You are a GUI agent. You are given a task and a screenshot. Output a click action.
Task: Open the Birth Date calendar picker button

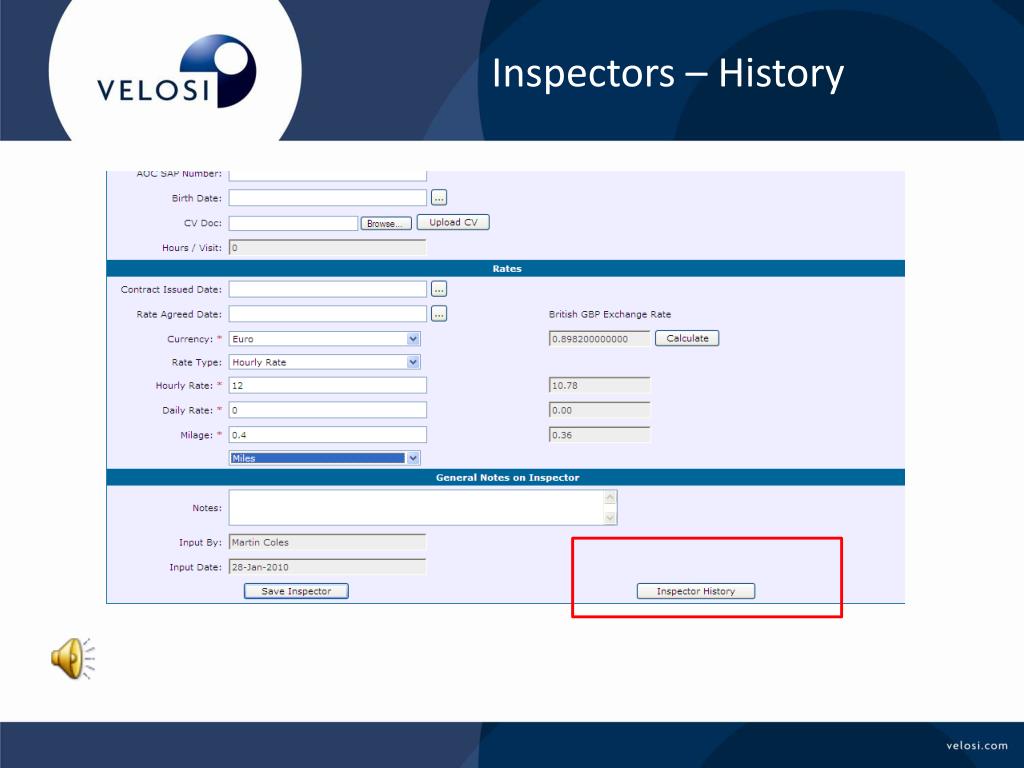pos(439,197)
